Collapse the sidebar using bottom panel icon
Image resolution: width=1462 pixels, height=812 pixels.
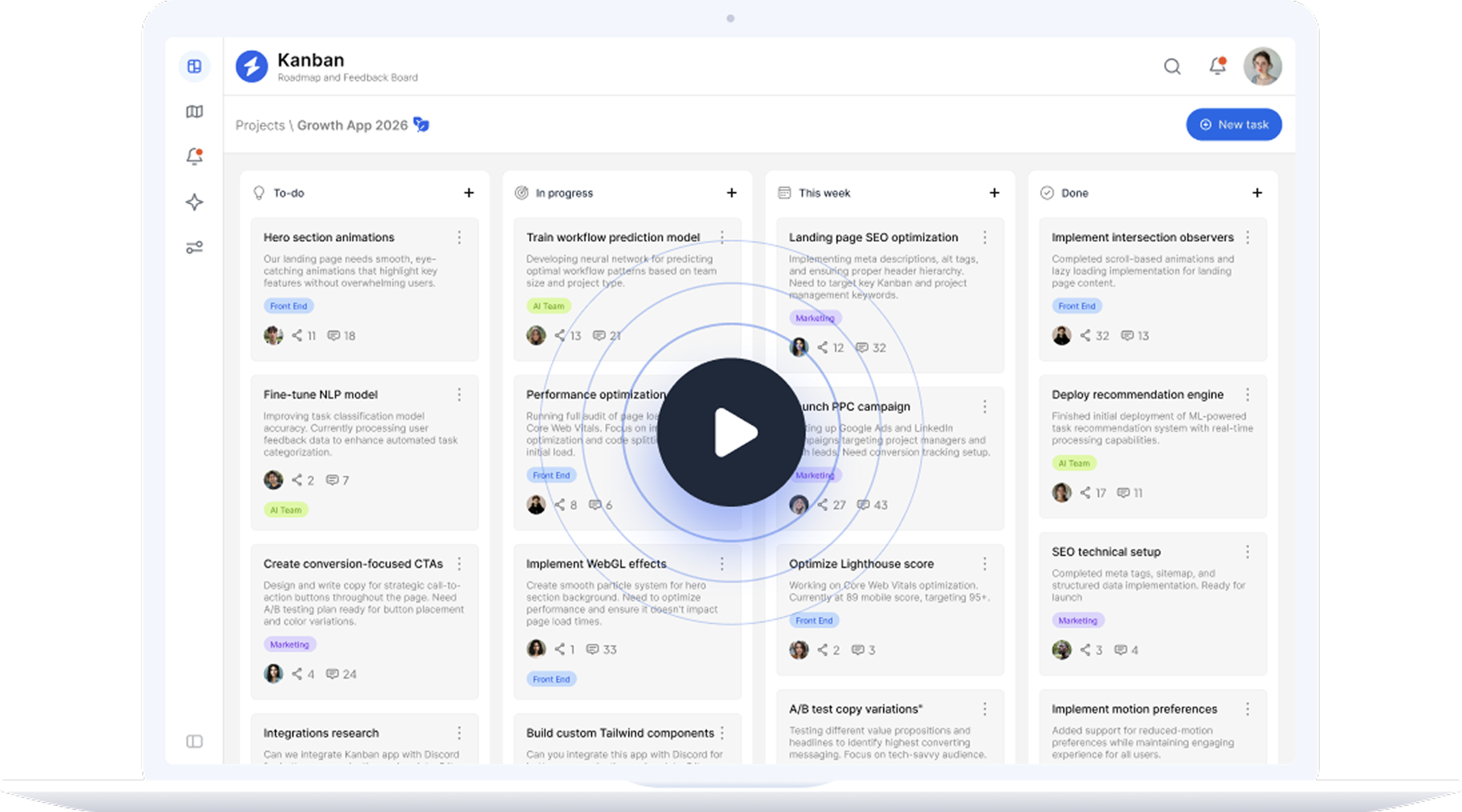pos(194,741)
